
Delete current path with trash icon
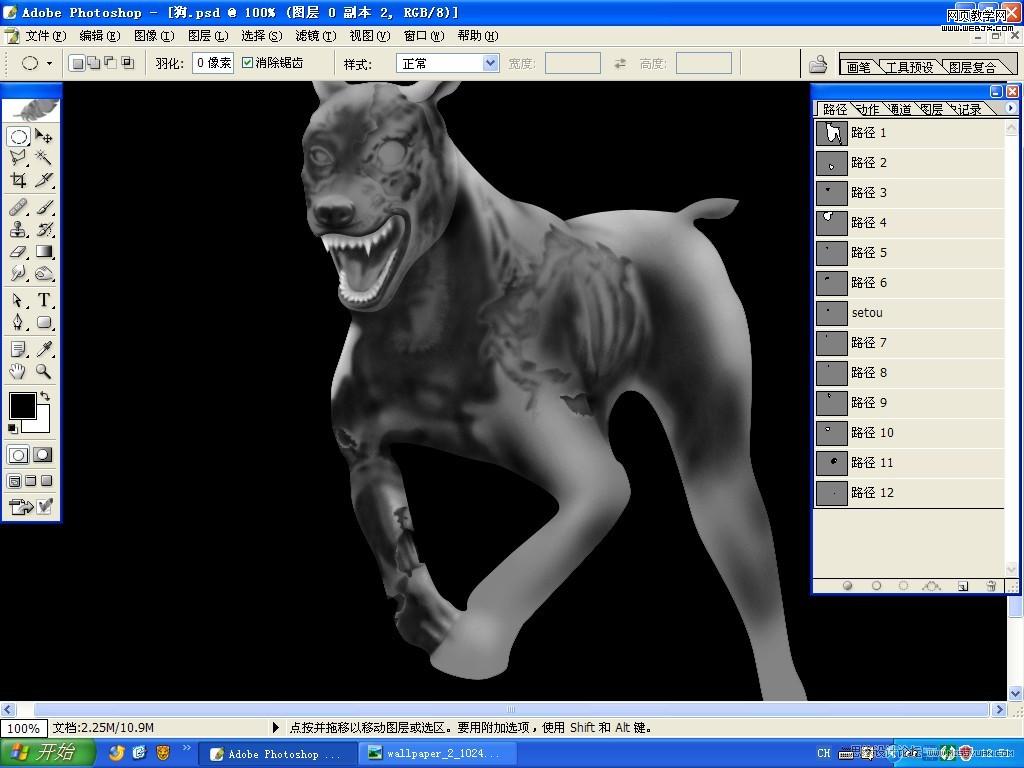[991, 586]
